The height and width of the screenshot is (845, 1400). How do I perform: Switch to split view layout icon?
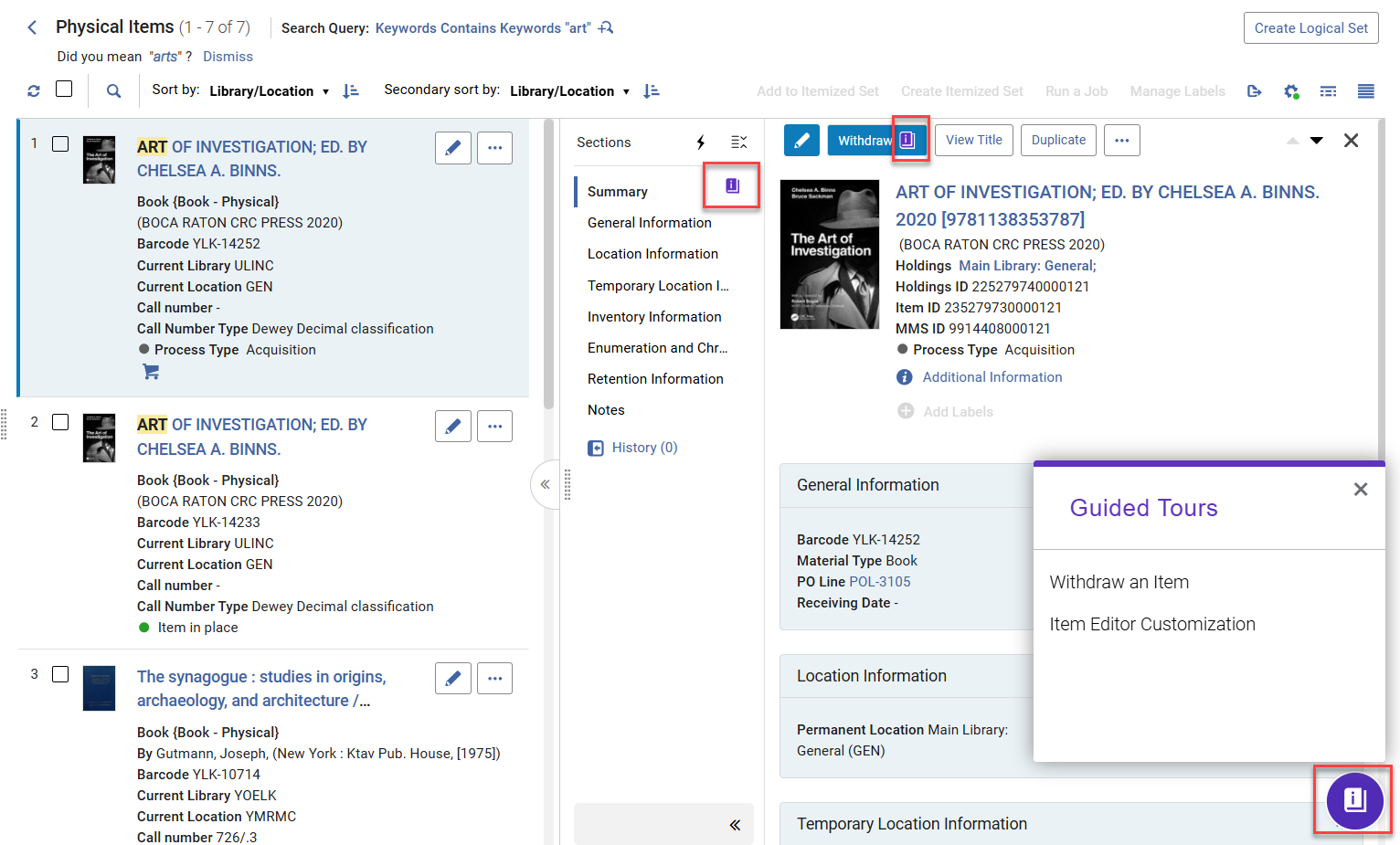(x=1329, y=91)
